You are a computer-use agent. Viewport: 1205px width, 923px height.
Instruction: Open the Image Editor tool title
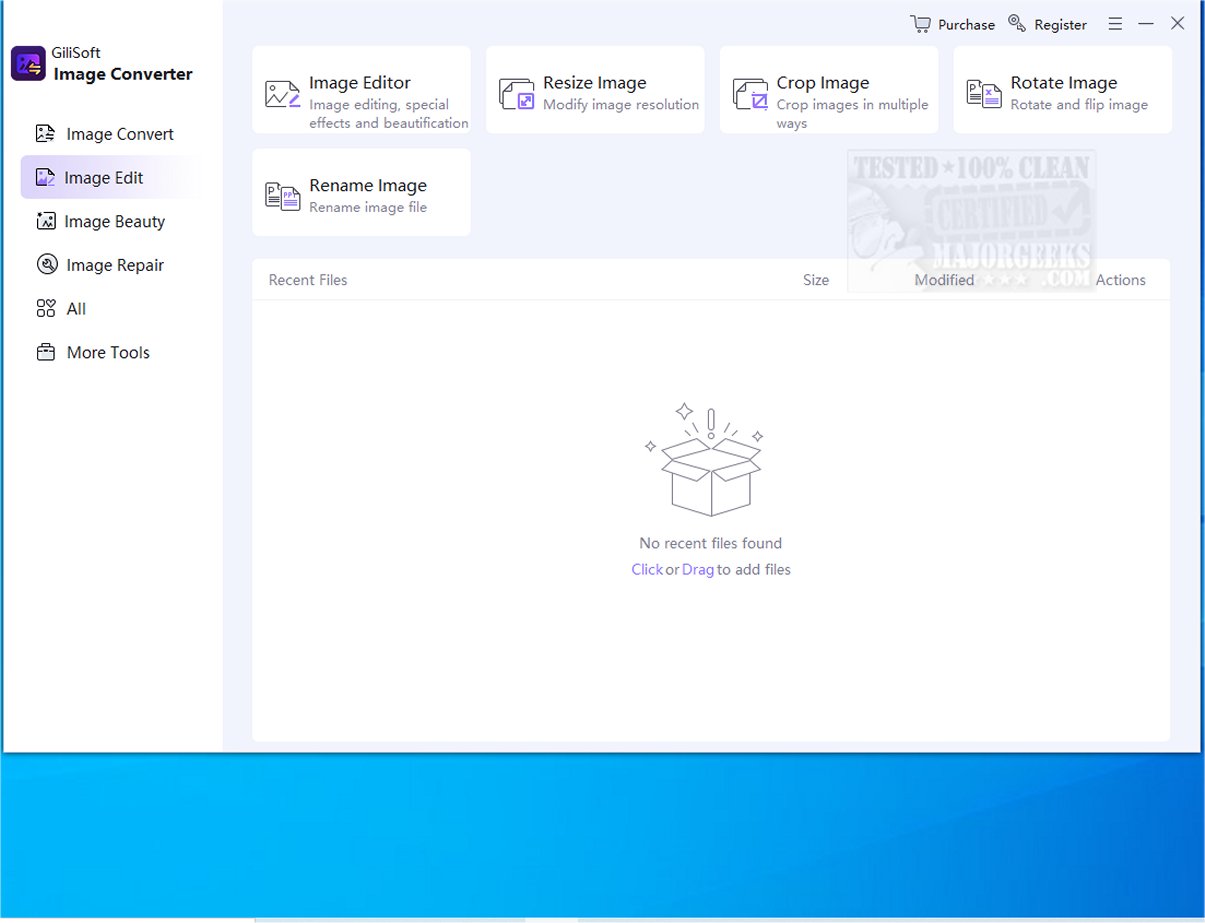tap(360, 83)
